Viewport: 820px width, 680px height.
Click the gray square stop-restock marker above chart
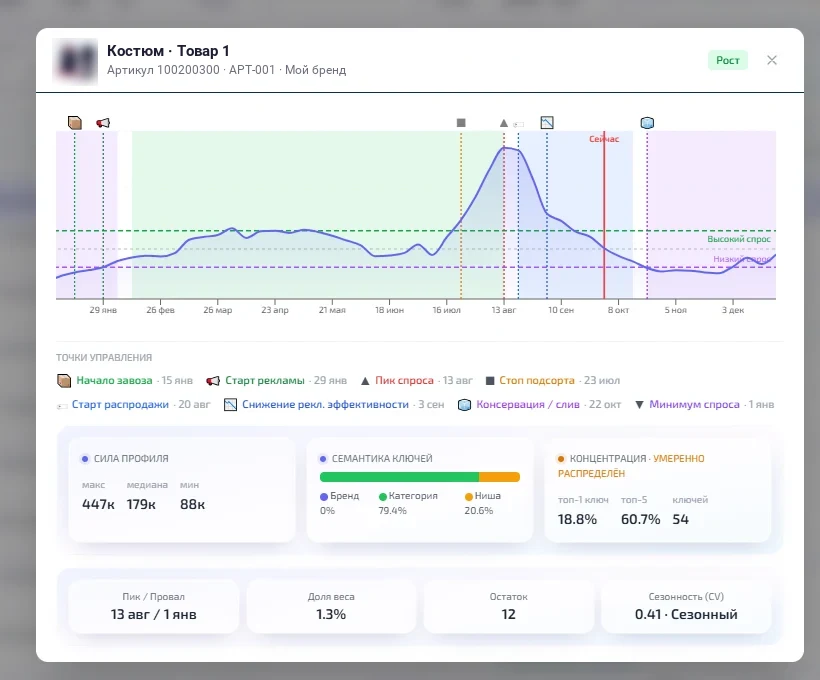pyautogui.click(x=461, y=123)
